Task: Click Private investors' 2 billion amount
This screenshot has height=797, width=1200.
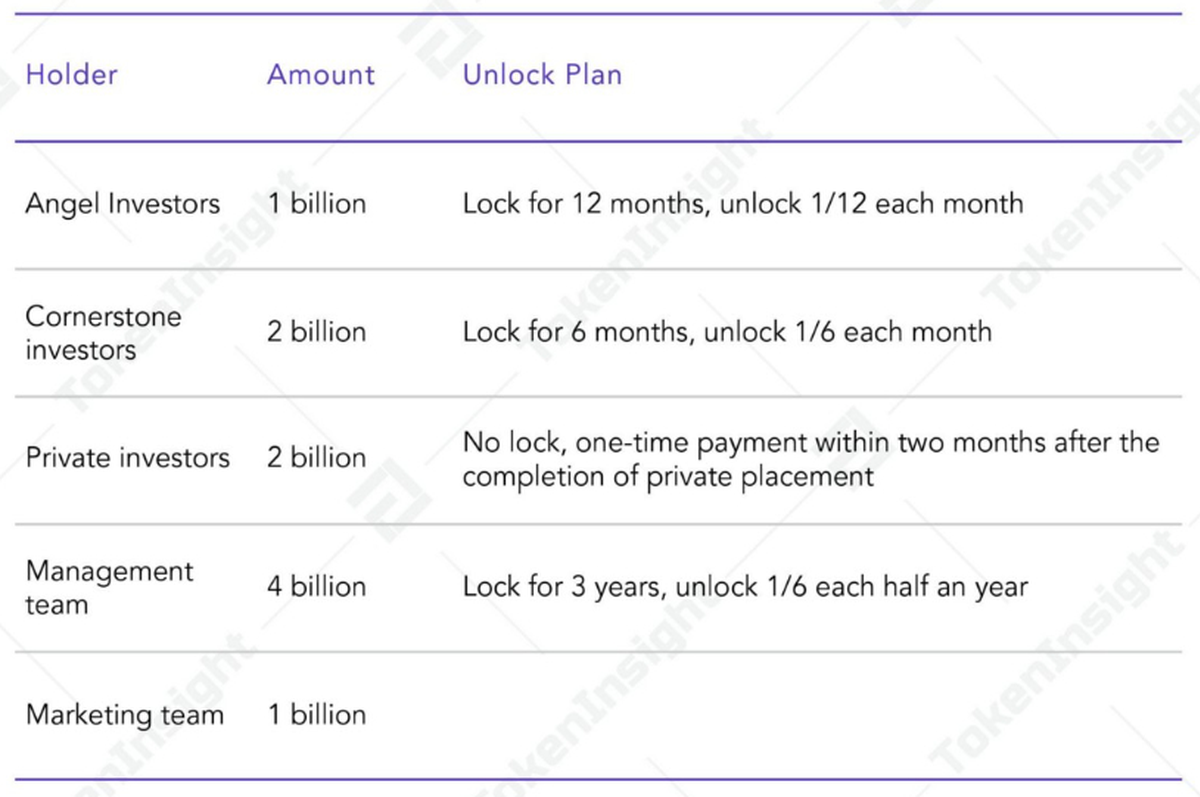Action: tap(316, 458)
